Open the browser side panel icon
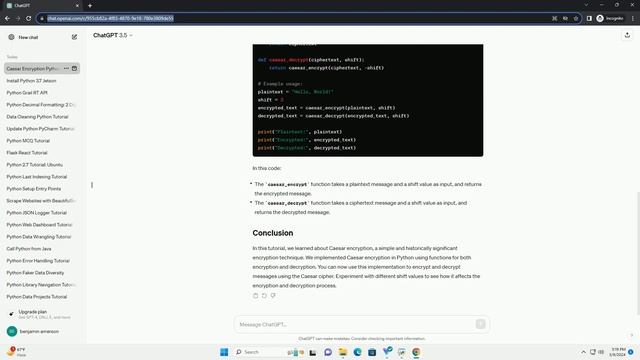Image resolution: width=640 pixels, height=360 pixels. pyautogui.click(x=589, y=18)
